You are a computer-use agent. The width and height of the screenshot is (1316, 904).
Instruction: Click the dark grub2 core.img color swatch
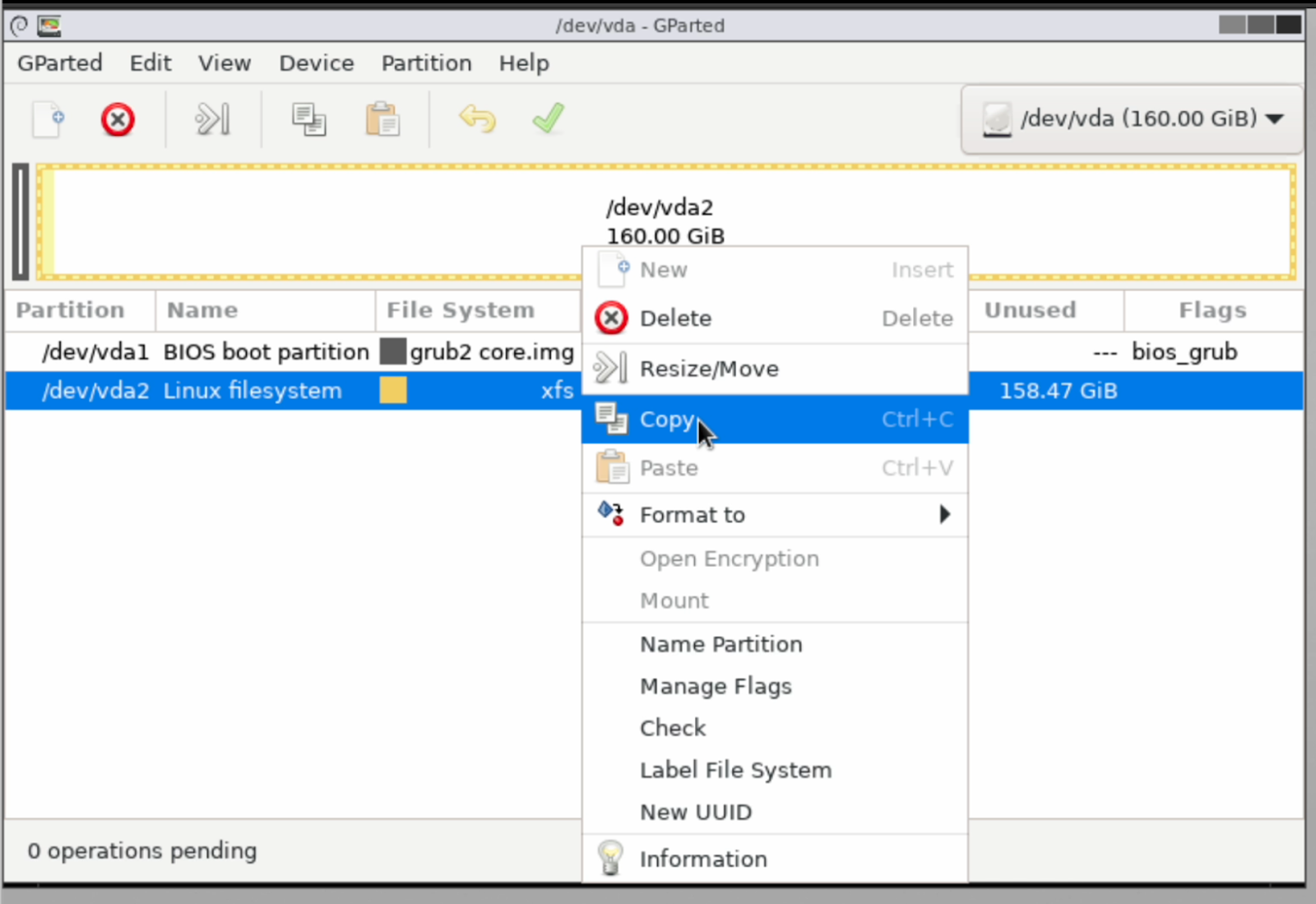coord(393,351)
